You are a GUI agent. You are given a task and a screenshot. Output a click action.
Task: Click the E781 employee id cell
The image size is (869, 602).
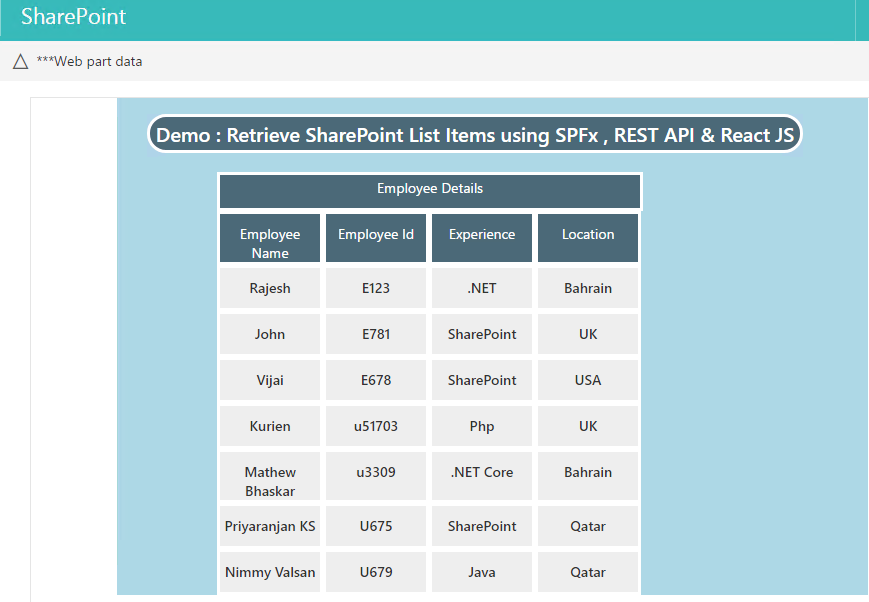pos(376,335)
